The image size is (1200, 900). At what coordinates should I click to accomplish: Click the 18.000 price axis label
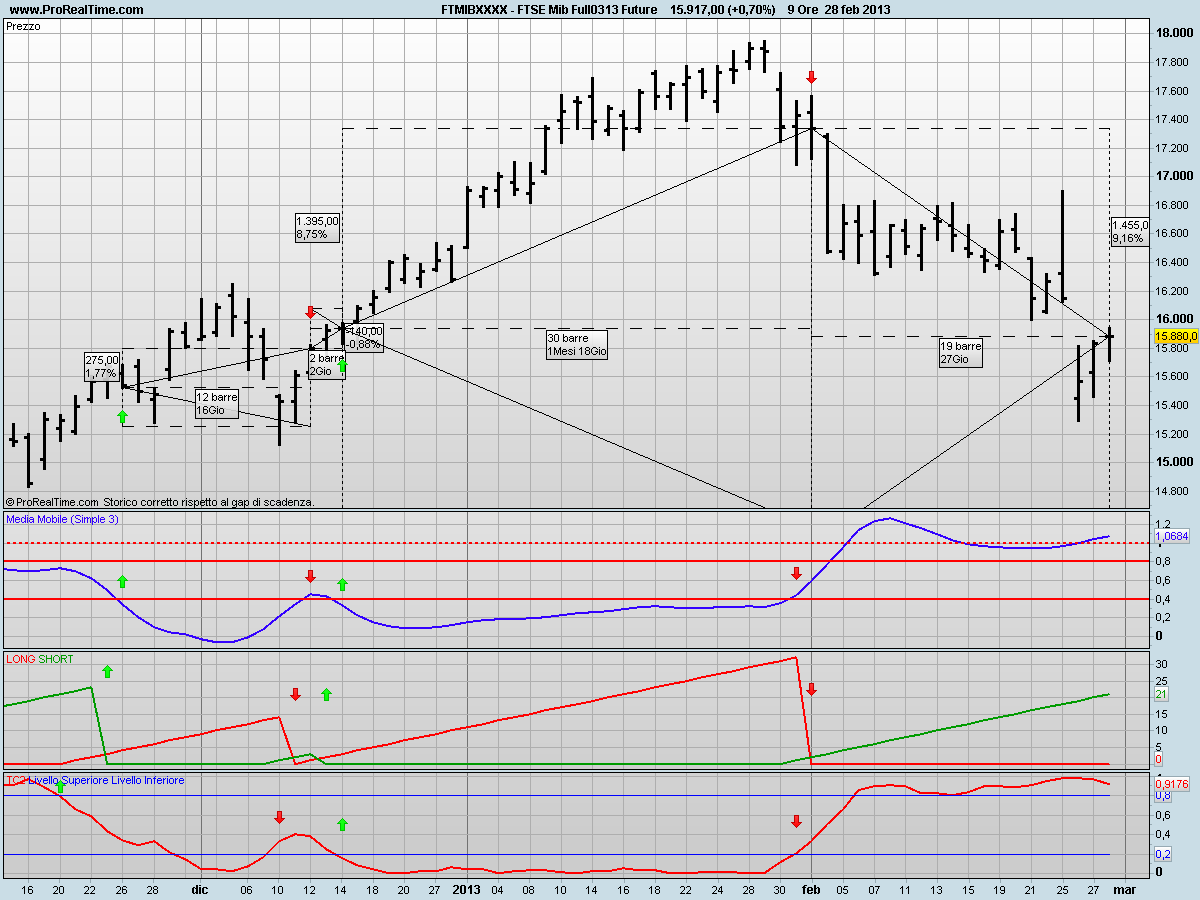pos(1174,33)
